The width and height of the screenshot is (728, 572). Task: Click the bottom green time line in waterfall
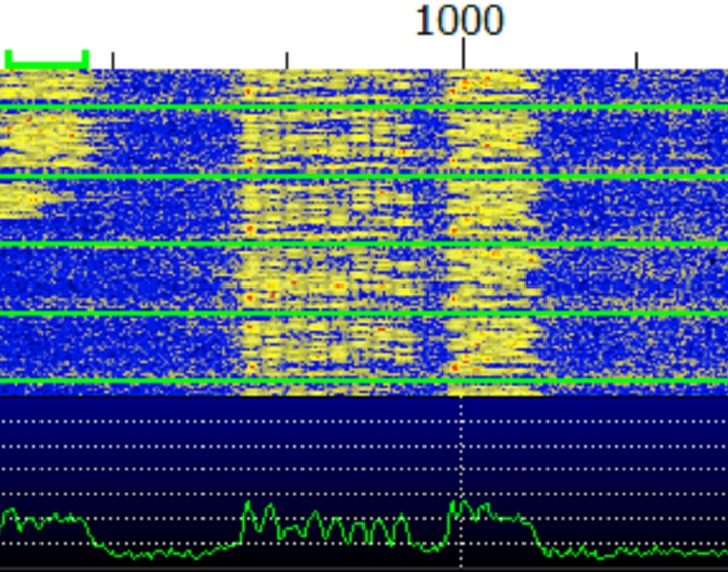(364, 381)
